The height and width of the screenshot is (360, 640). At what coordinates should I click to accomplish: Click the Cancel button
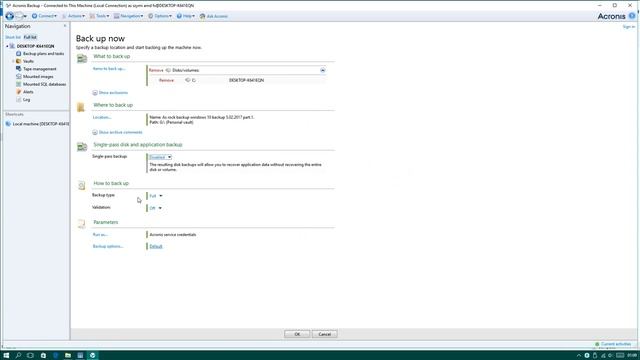[324, 334]
